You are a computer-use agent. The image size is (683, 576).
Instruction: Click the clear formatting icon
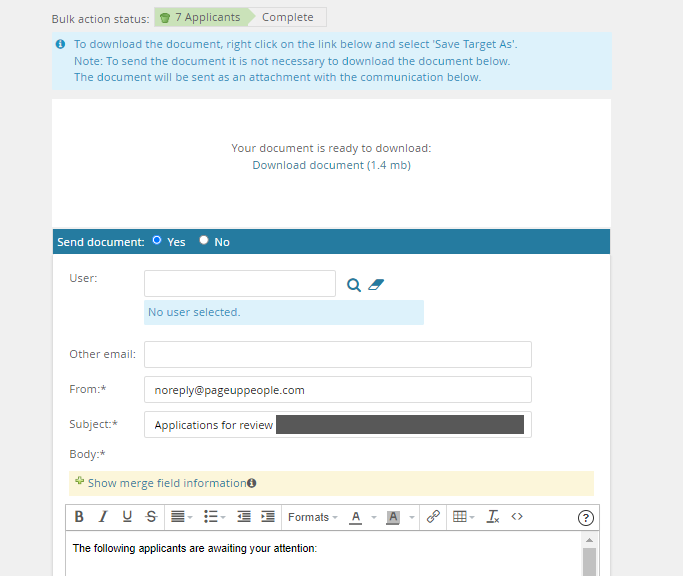click(x=493, y=517)
